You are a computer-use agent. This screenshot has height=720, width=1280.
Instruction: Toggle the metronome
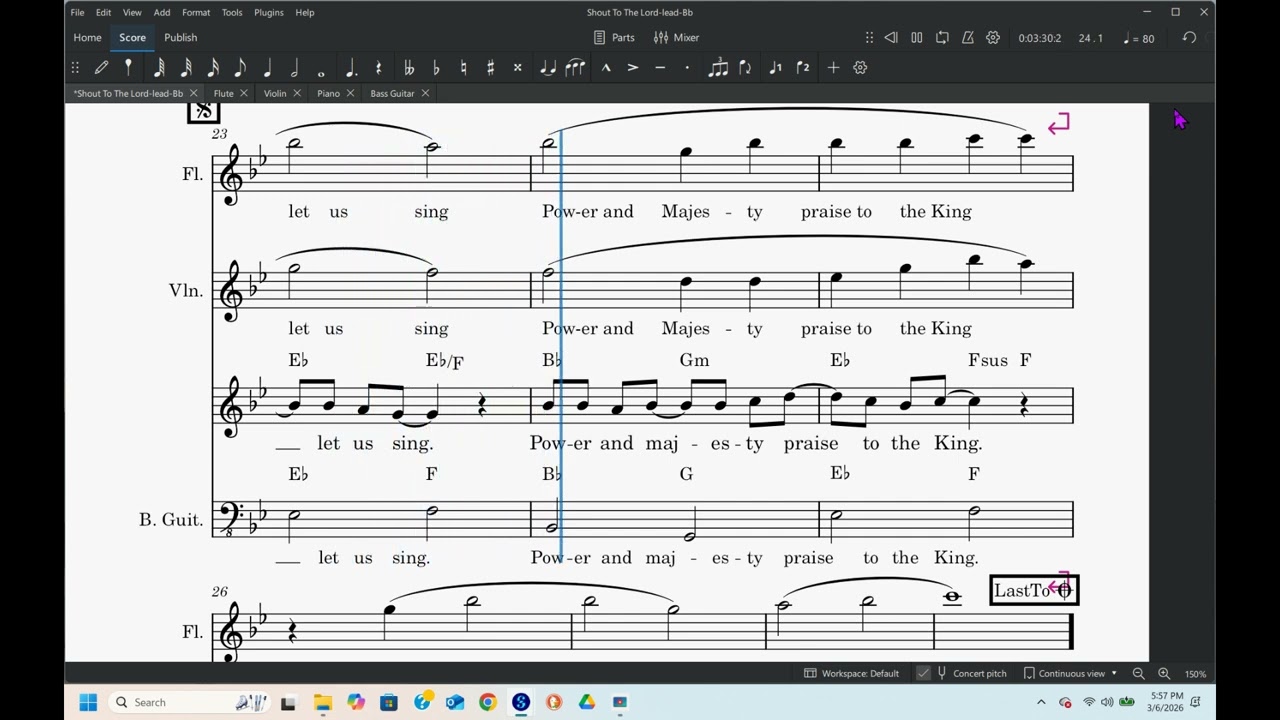coord(967,37)
